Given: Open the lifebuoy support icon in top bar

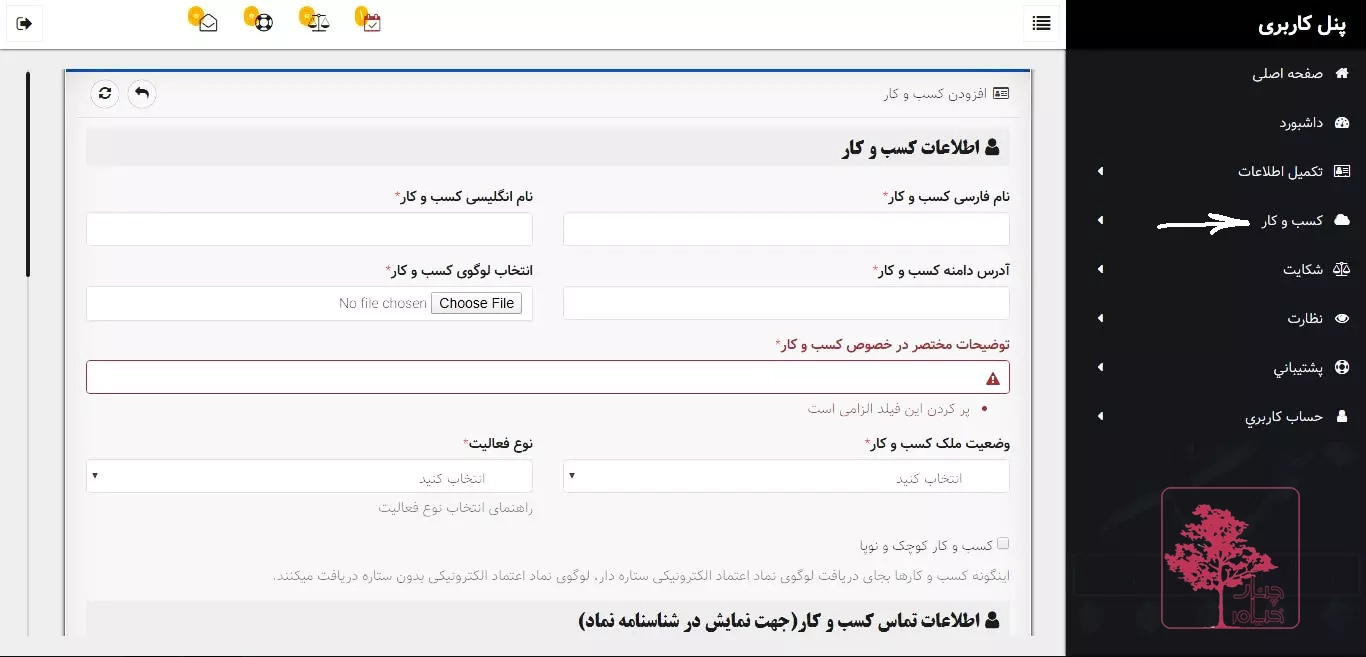Looking at the screenshot, I should [x=263, y=23].
